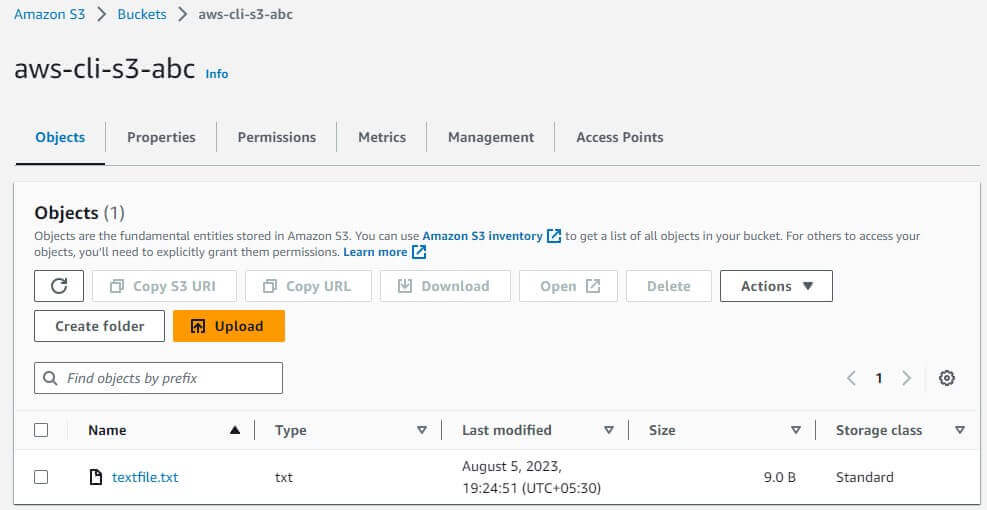
Task: Sort by Size column arrow
Action: [x=796, y=430]
